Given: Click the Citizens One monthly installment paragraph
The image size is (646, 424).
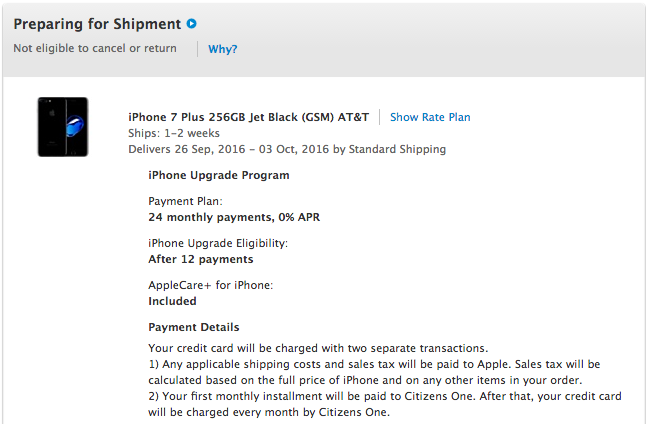Looking at the screenshot, I should click(x=385, y=404).
